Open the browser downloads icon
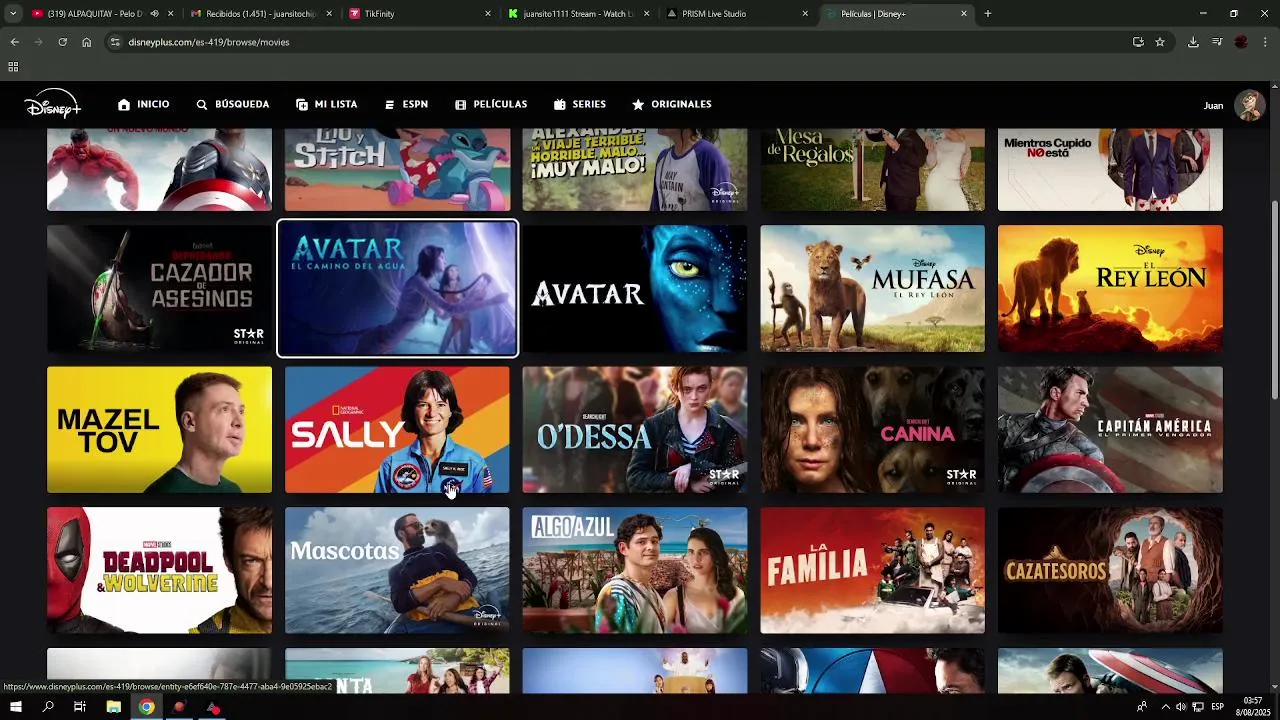The height and width of the screenshot is (720, 1280). coord(1193,42)
